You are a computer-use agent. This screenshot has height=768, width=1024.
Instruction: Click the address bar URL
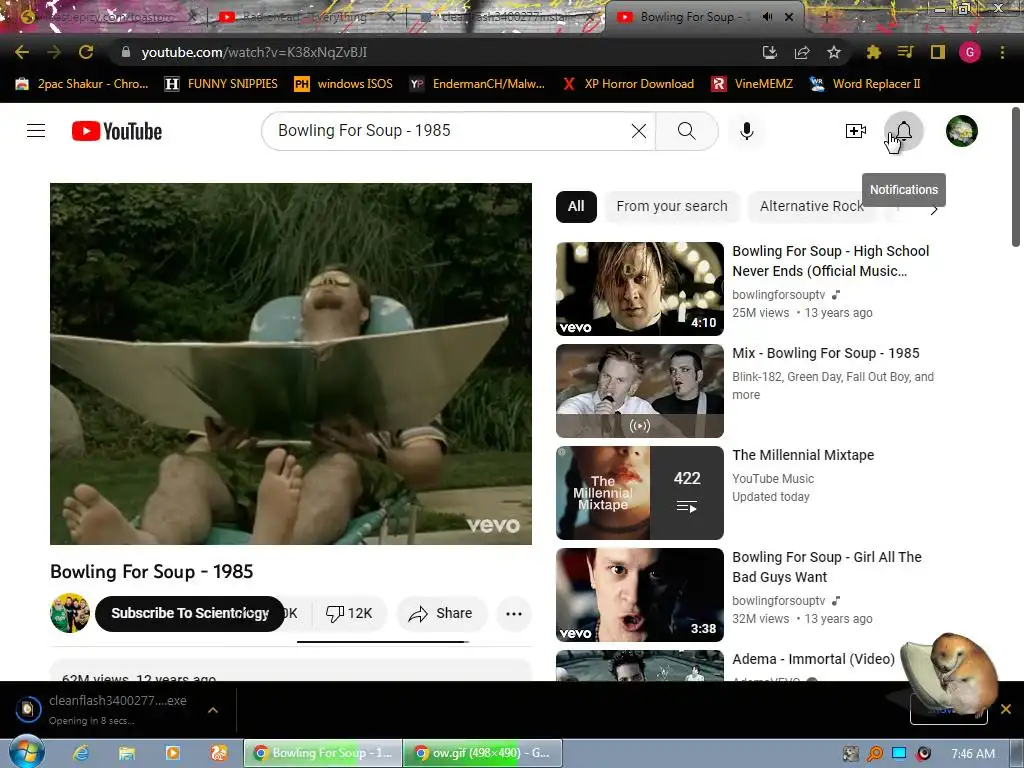pos(254,52)
